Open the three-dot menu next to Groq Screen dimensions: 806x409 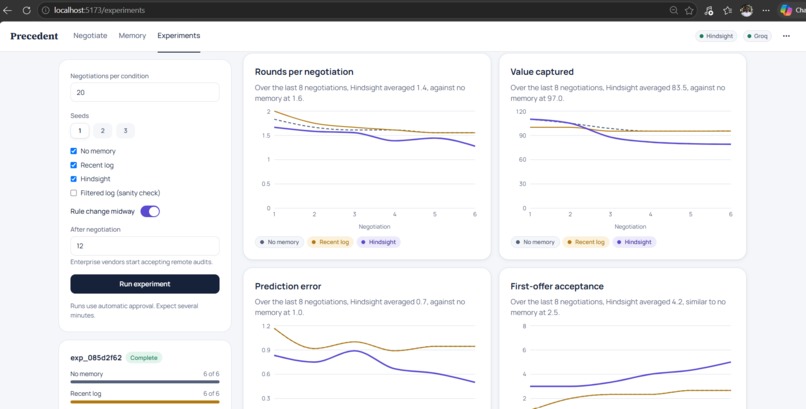[x=786, y=36]
